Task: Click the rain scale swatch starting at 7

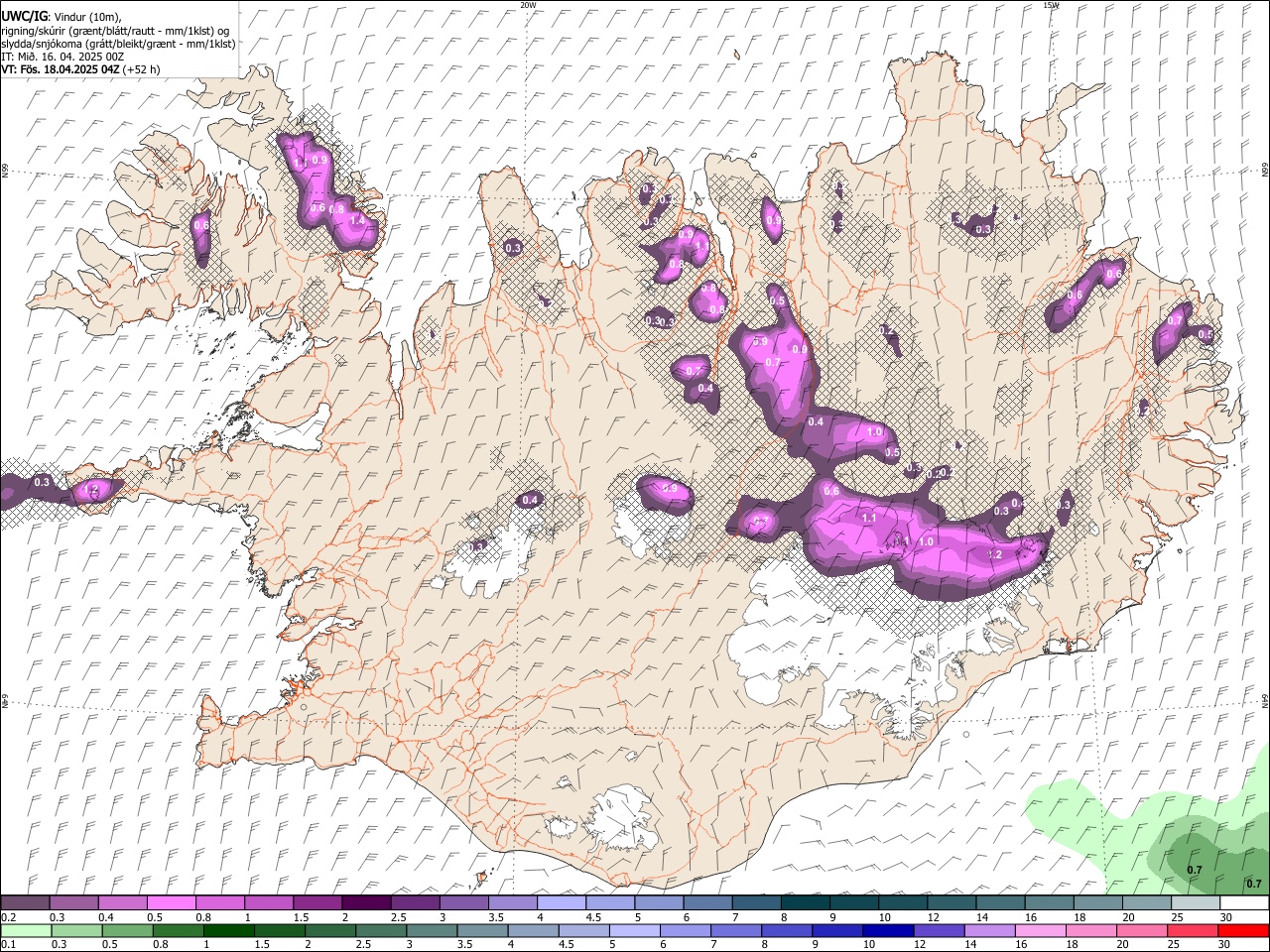Action: click(736, 931)
